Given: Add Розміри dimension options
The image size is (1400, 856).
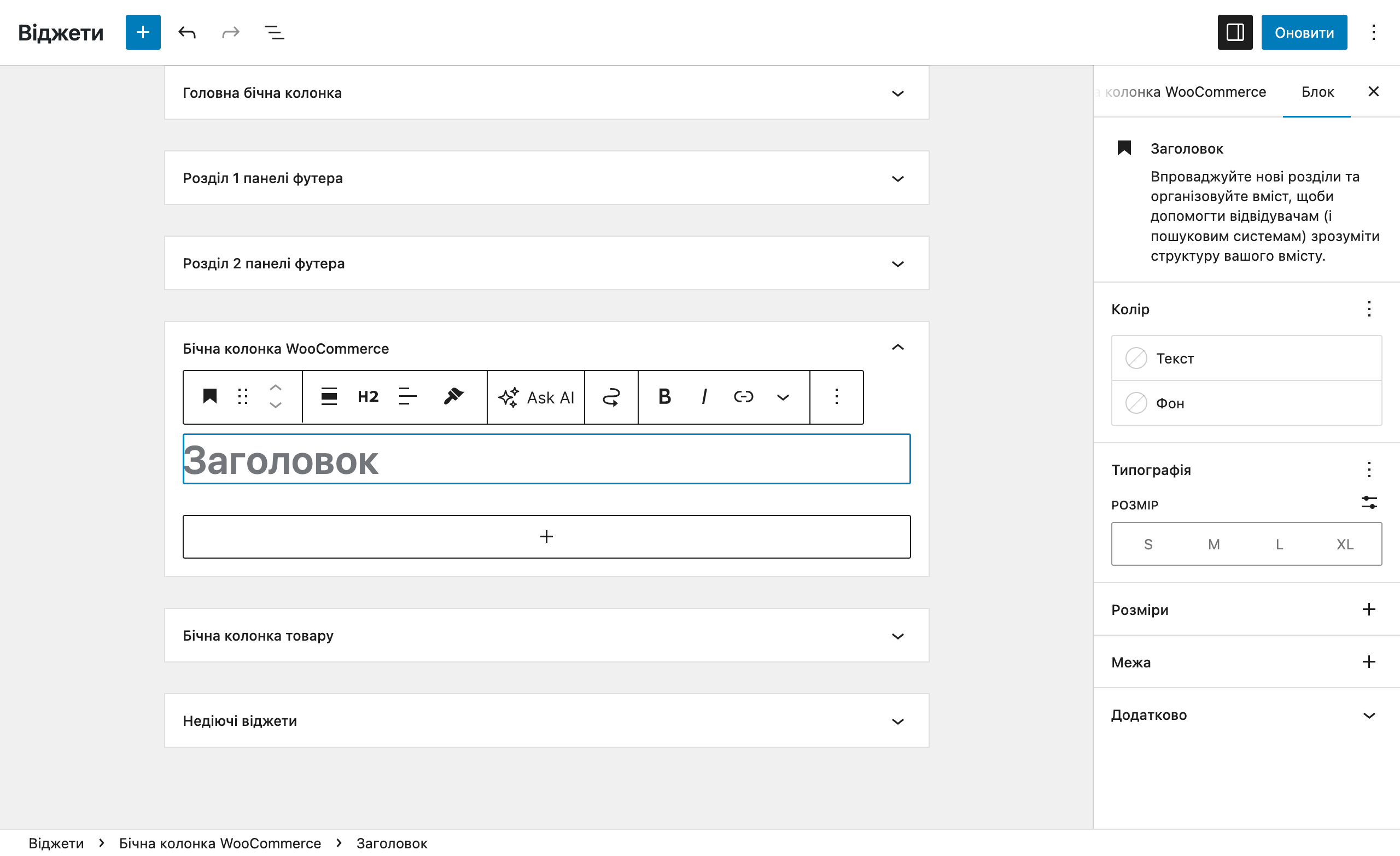Looking at the screenshot, I should [1369, 609].
